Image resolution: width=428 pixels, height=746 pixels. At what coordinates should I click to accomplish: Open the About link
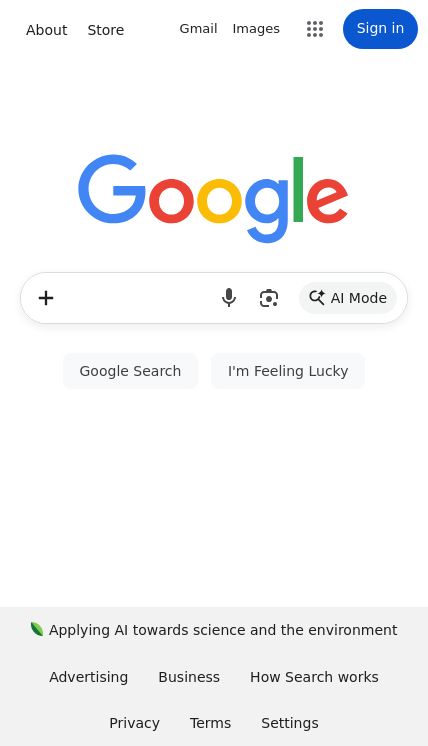pos(47,30)
